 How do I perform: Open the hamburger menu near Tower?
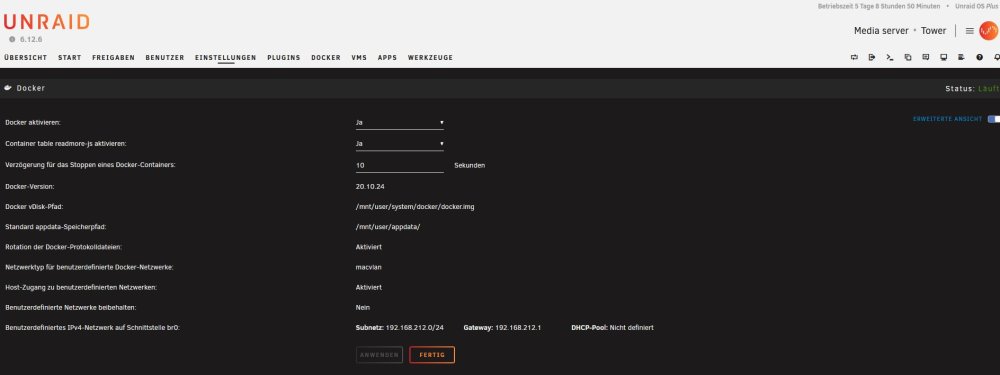[x=969, y=31]
